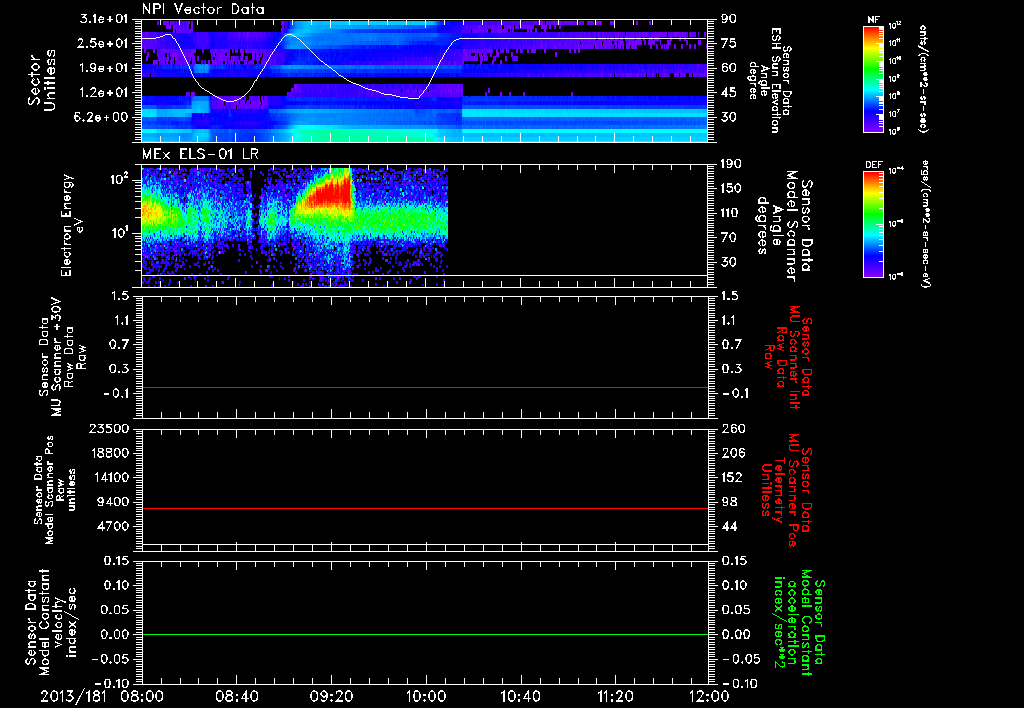Click the 'Model Scanner Angle degrees' axis label
The width and height of the screenshot is (1024, 708).
(x=784, y=226)
